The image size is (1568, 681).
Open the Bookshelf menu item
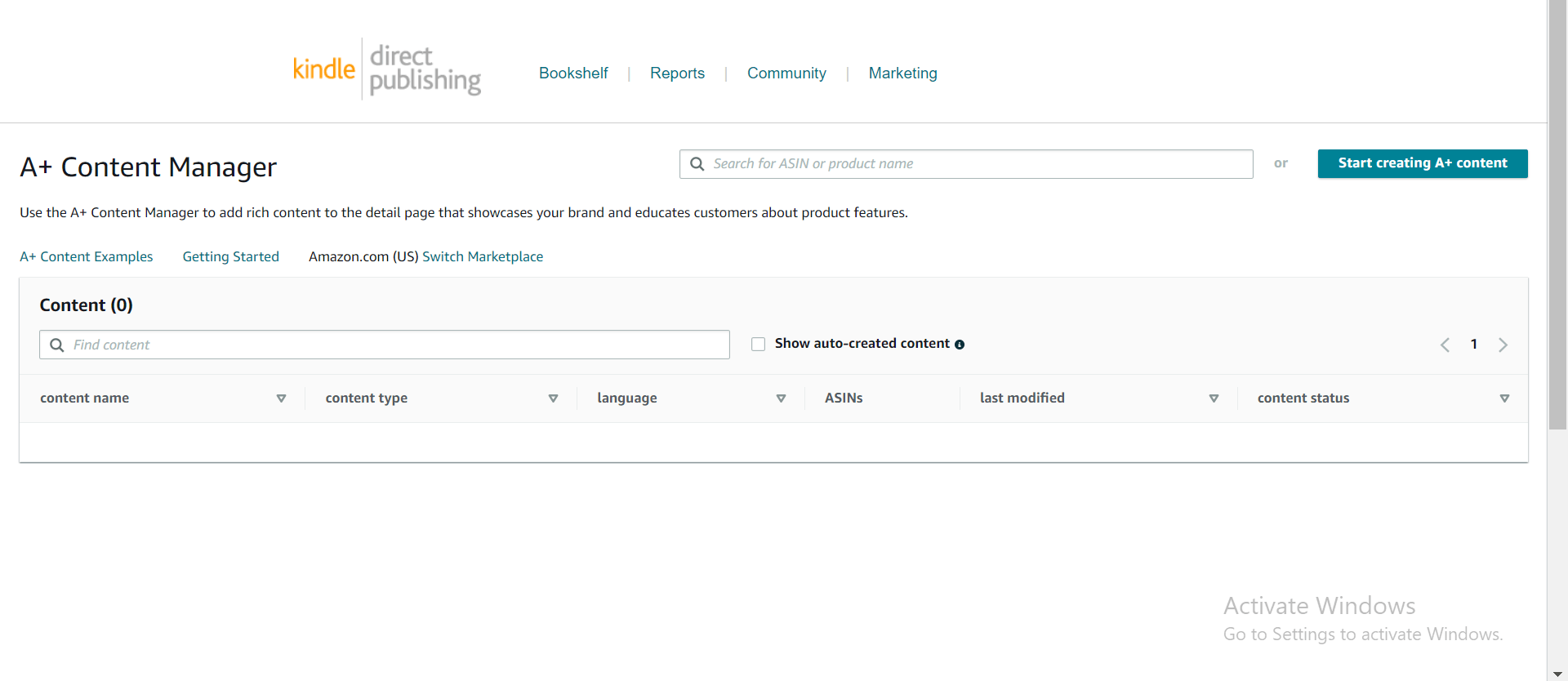click(x=573, y=73)
